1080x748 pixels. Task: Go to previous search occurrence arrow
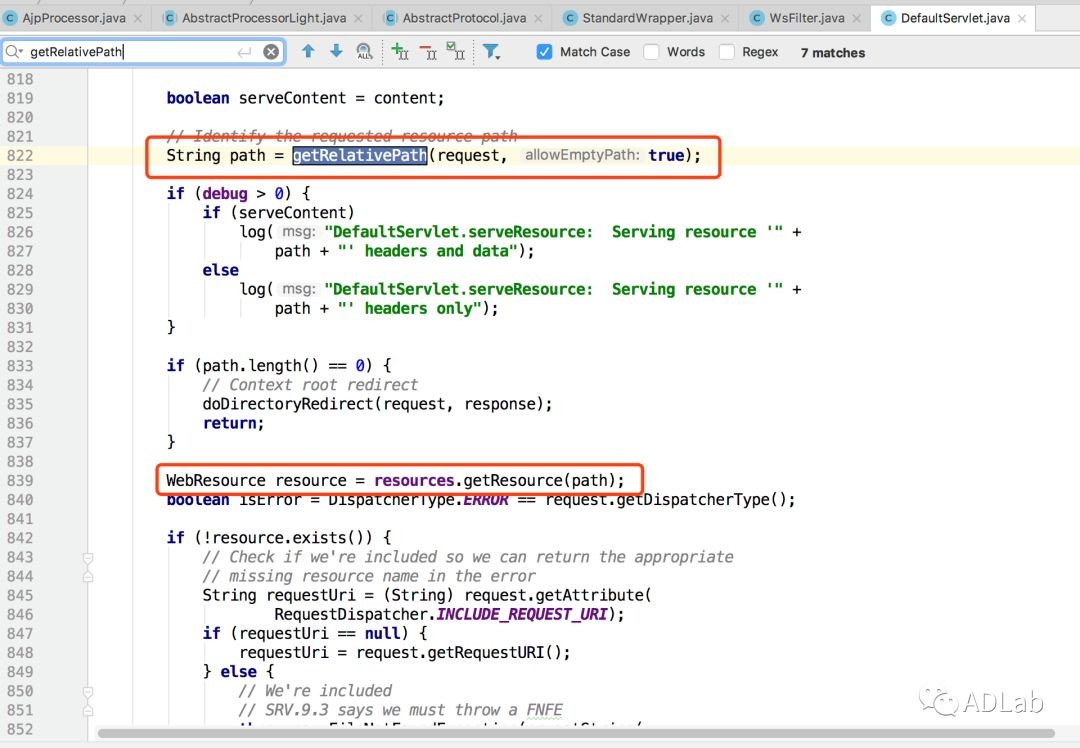click(x=308, y=51)
